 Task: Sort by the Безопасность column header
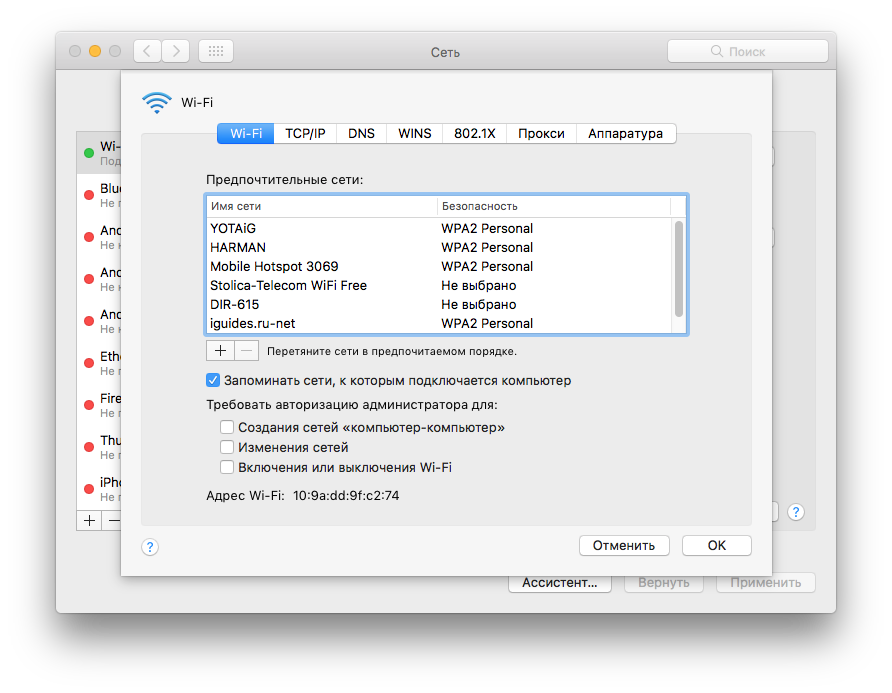(x=554, y=207)
